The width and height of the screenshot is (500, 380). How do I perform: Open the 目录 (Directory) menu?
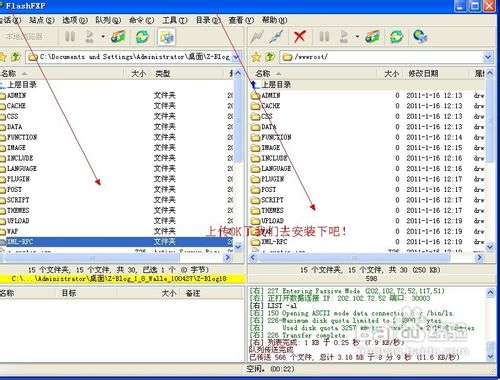pos(208,20)
